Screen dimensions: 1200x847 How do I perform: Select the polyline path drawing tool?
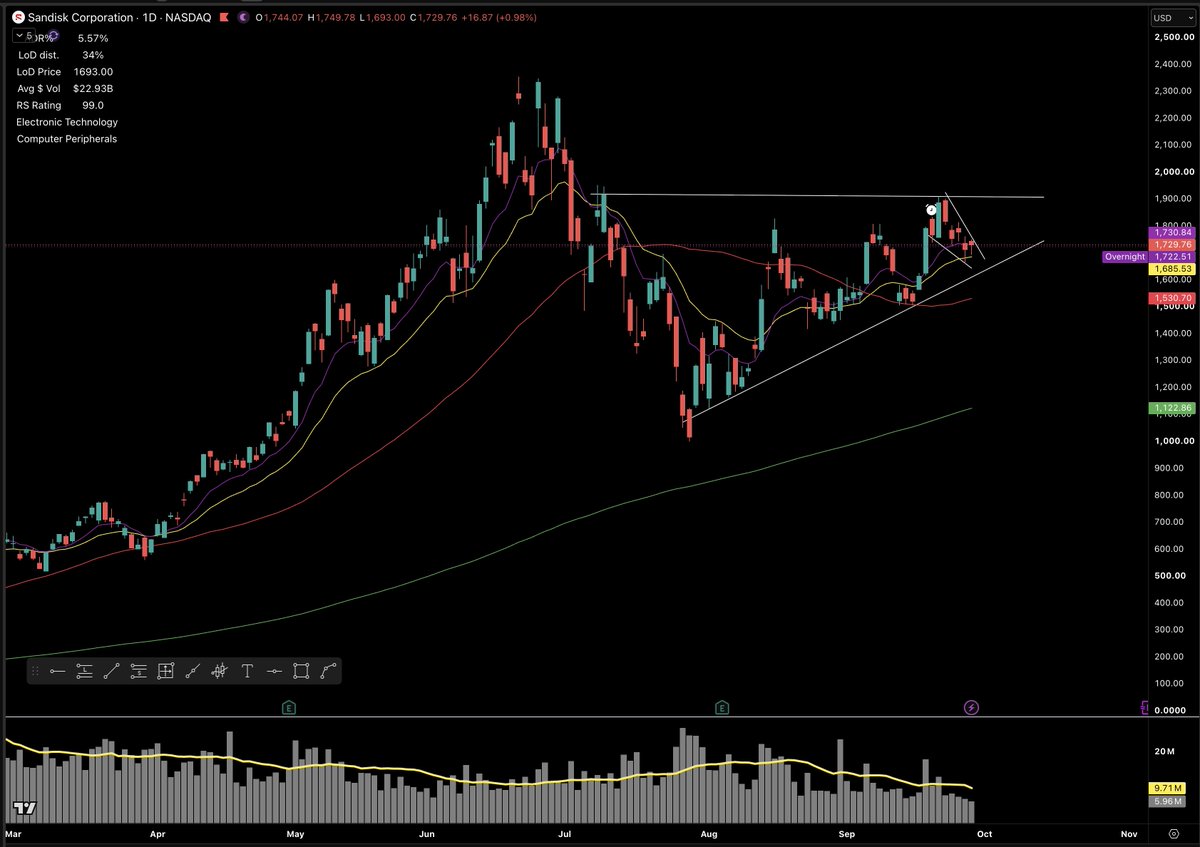pyautogui.click(x=328, y=671)
